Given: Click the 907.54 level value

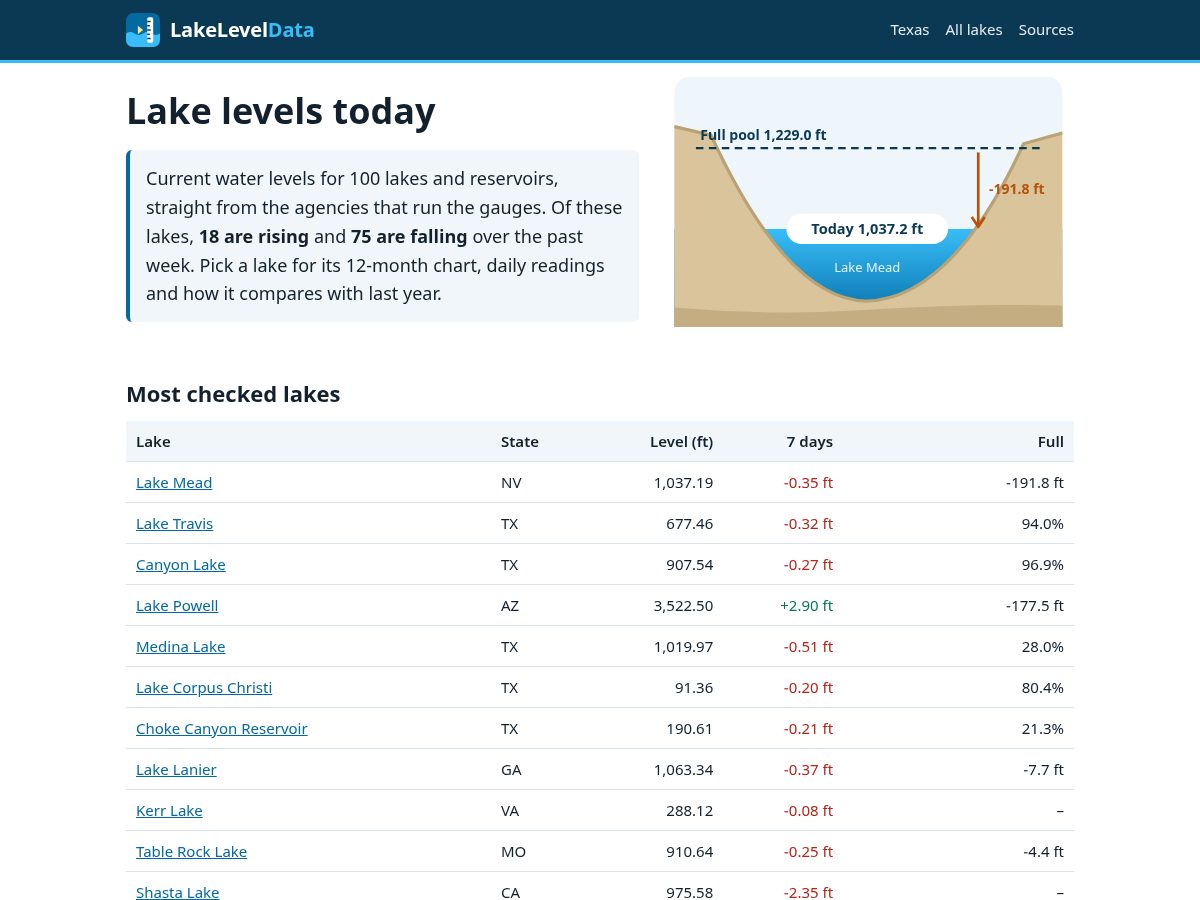Looking at the screenshot, I should [x=689, y=564].
